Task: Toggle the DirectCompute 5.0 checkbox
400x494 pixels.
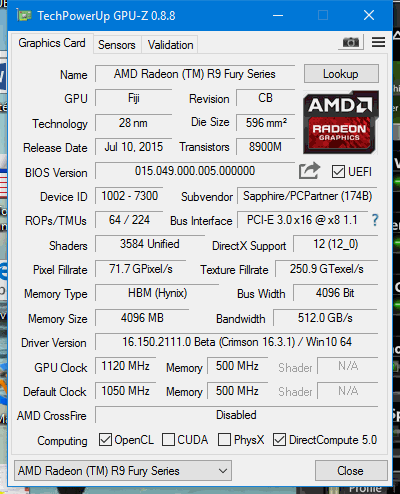Action: tap(279, 440)
